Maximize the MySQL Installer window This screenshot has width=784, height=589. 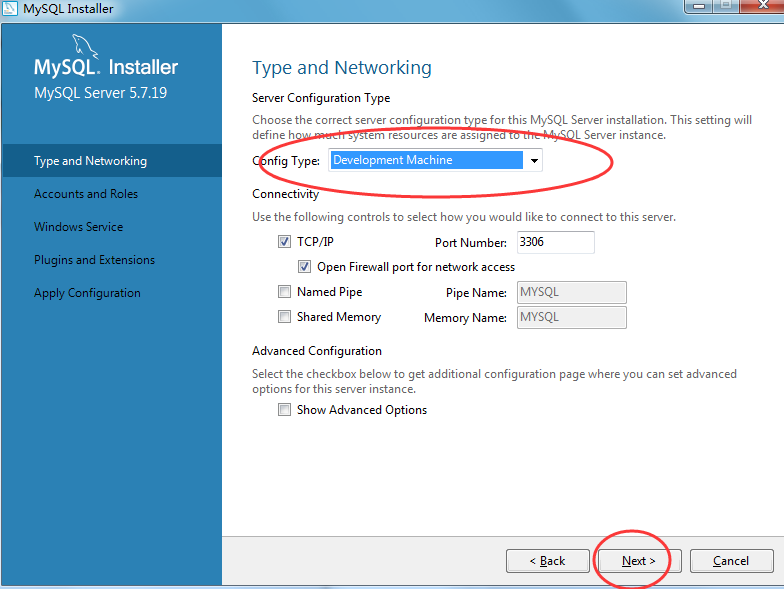pyautogui.click(x=726, y=6)
